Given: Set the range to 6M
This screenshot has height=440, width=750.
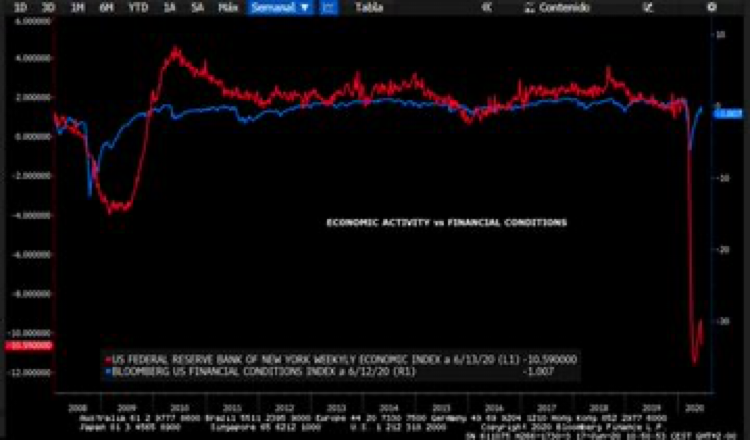Looking at the screenshot, I should tap(105, 7).
